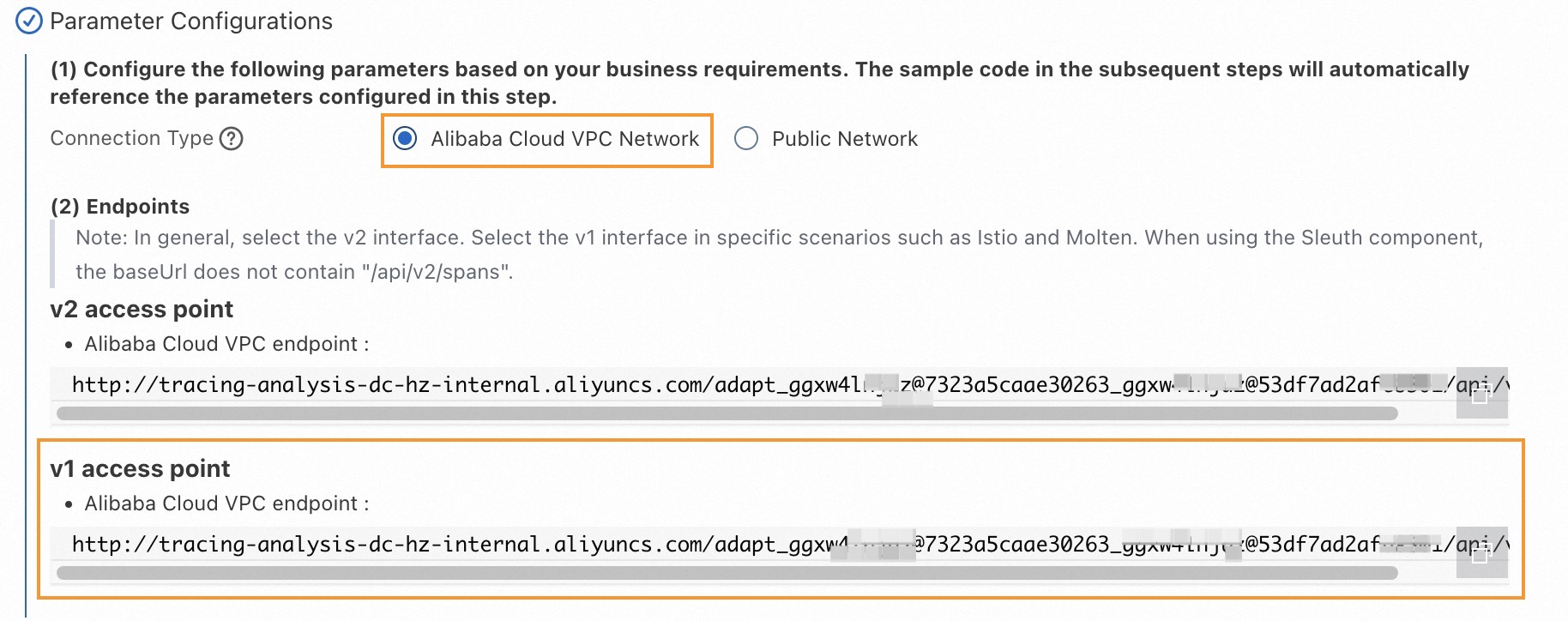Image resolution: width=1568 pixels, height=621 pixels.
Task: Copy the v2 access point endpoint
Action: pyautogui.click(x=1480, y=395)
